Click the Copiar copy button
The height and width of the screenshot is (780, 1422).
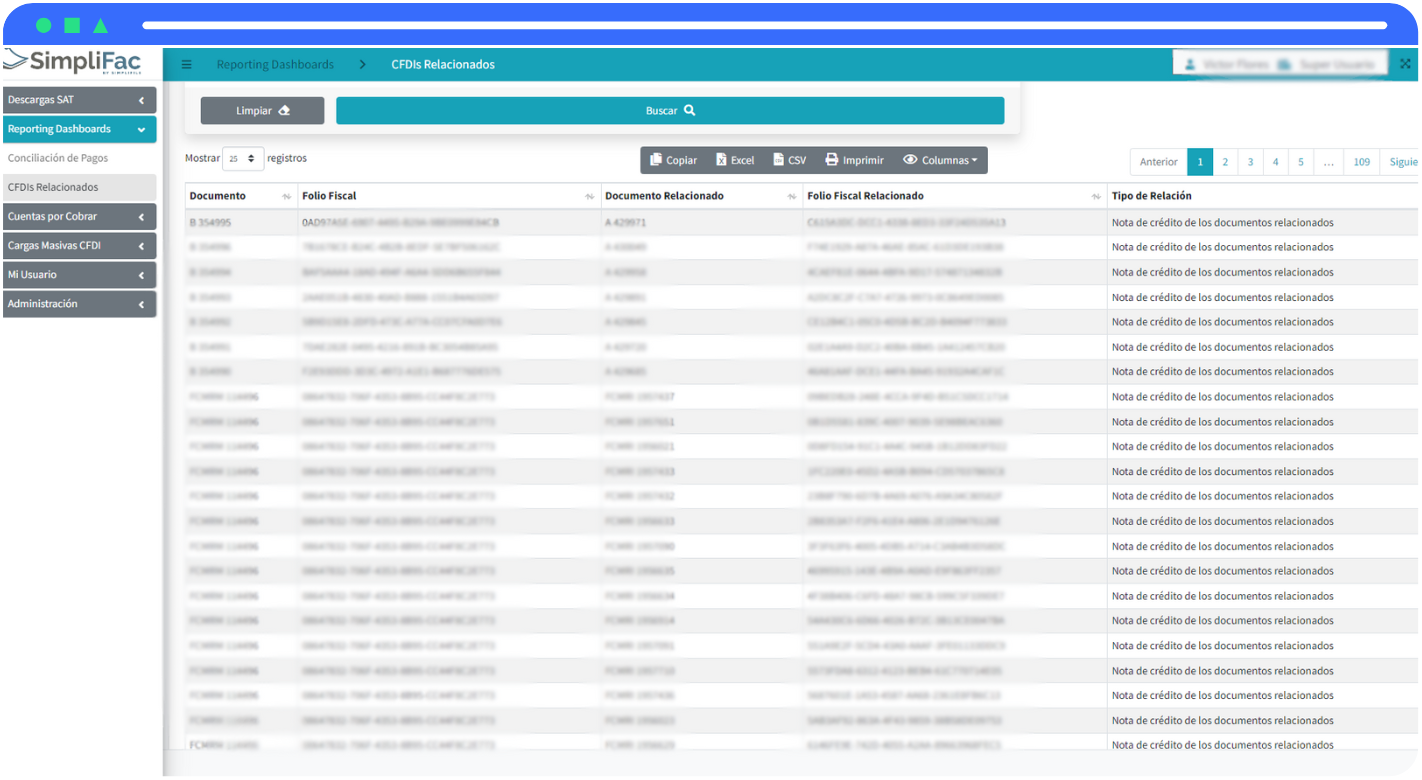673,160
